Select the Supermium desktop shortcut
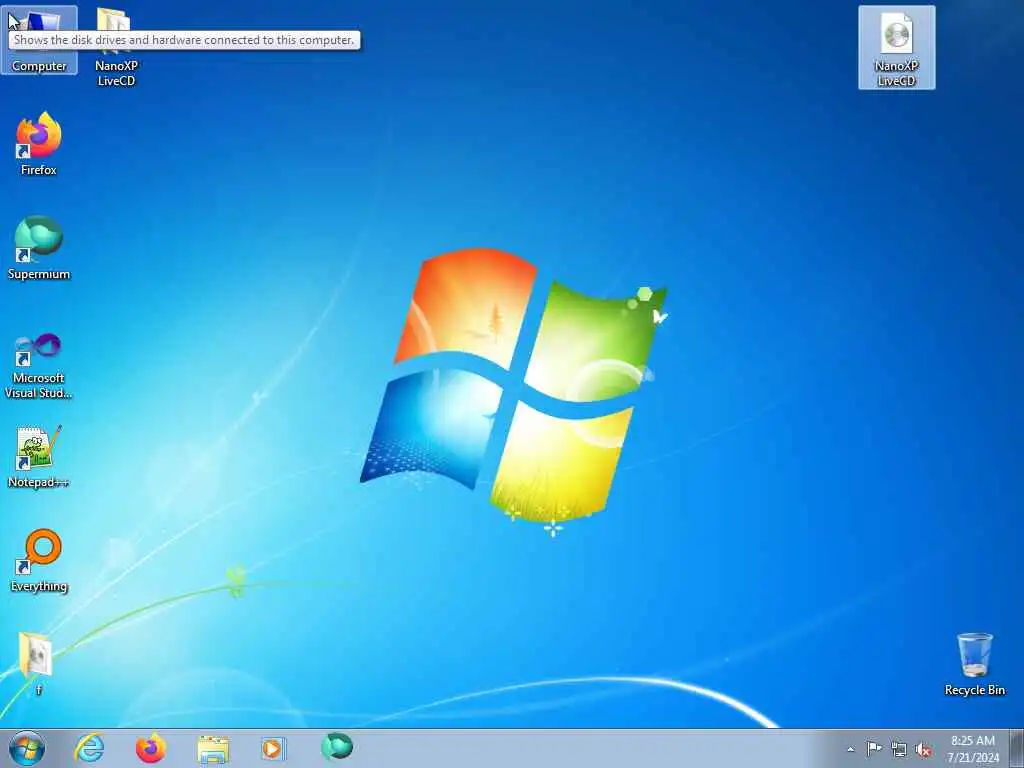Screen dimensions: 1024x768 pyautogui.click(x=39, y=248)
